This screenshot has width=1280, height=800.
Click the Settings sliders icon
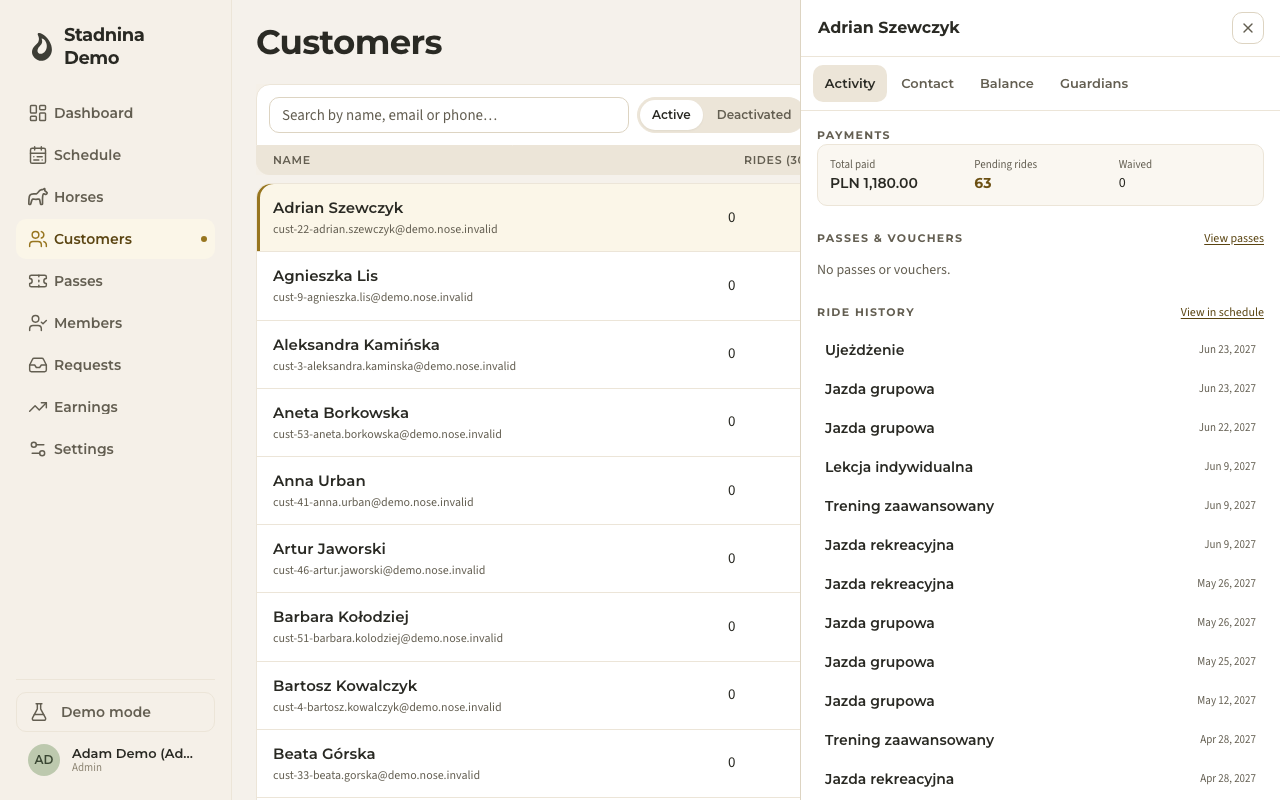(x=38, y=449)
